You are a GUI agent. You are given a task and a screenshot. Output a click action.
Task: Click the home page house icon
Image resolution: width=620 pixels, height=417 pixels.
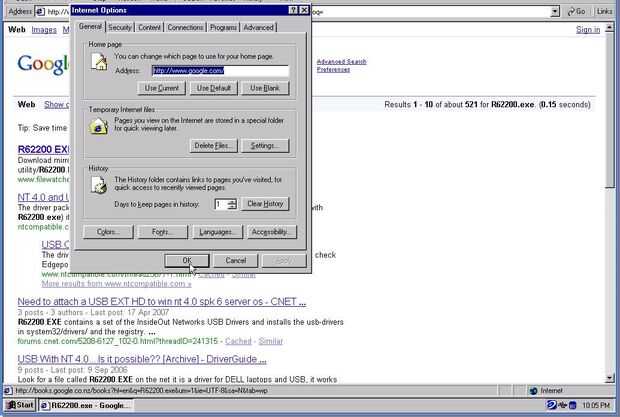(x=99, y=62)
